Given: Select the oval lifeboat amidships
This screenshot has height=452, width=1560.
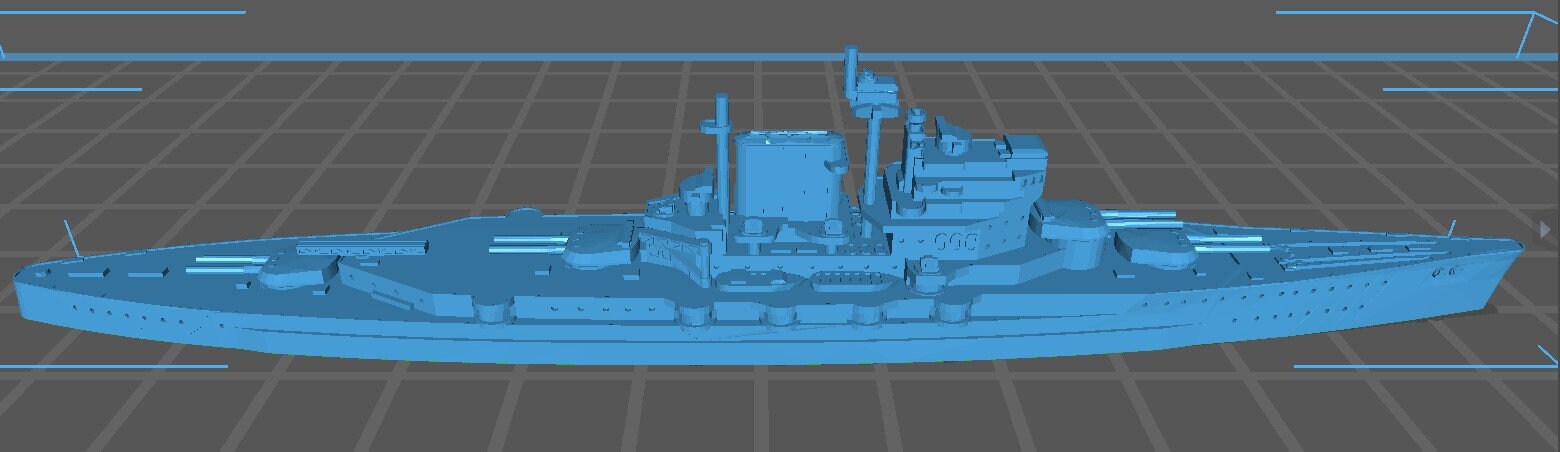Looking at the screenshot, I should pos(845,280).
